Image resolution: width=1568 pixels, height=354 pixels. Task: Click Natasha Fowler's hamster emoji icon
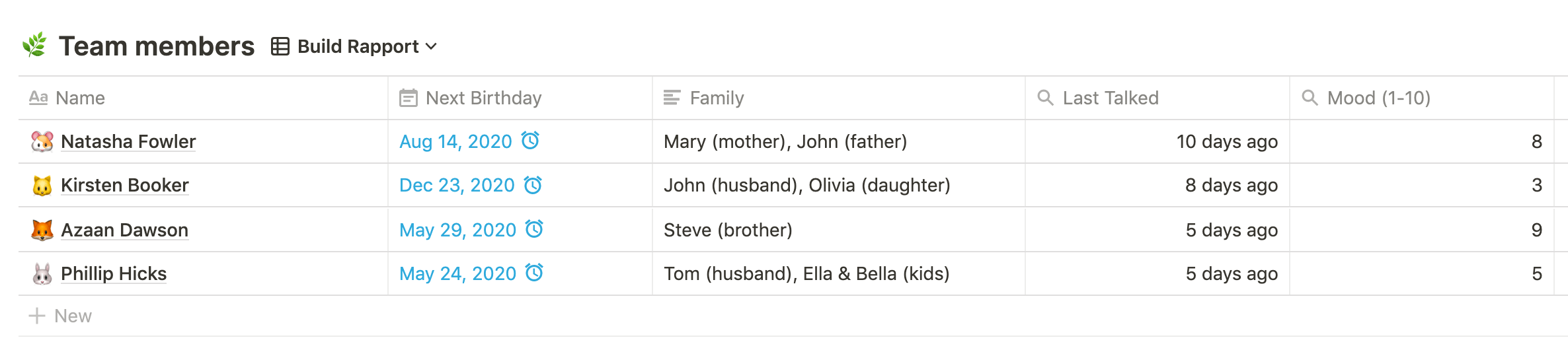(x=42, y=141)
